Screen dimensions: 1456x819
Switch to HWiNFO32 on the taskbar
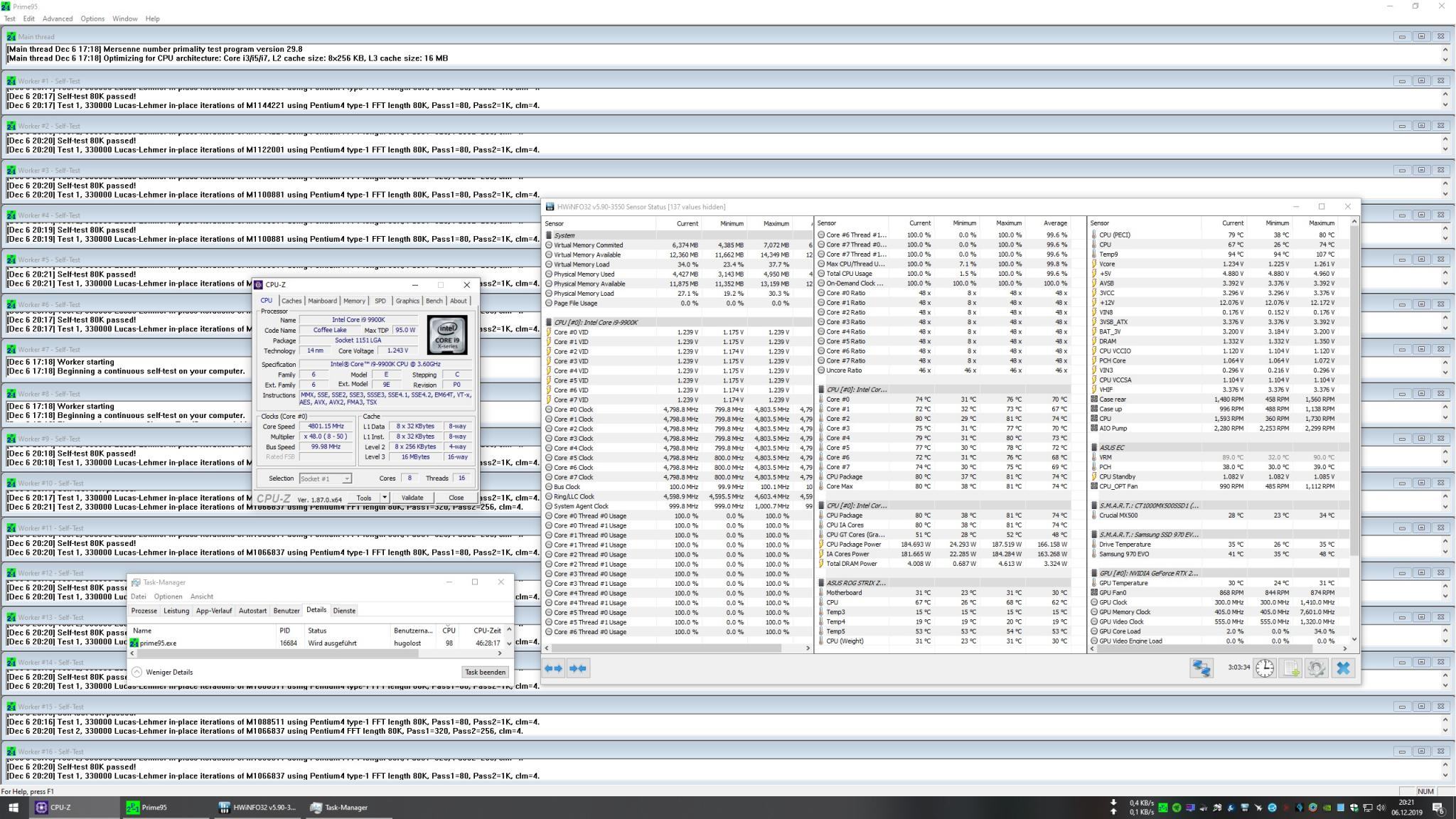click(259, 808)
